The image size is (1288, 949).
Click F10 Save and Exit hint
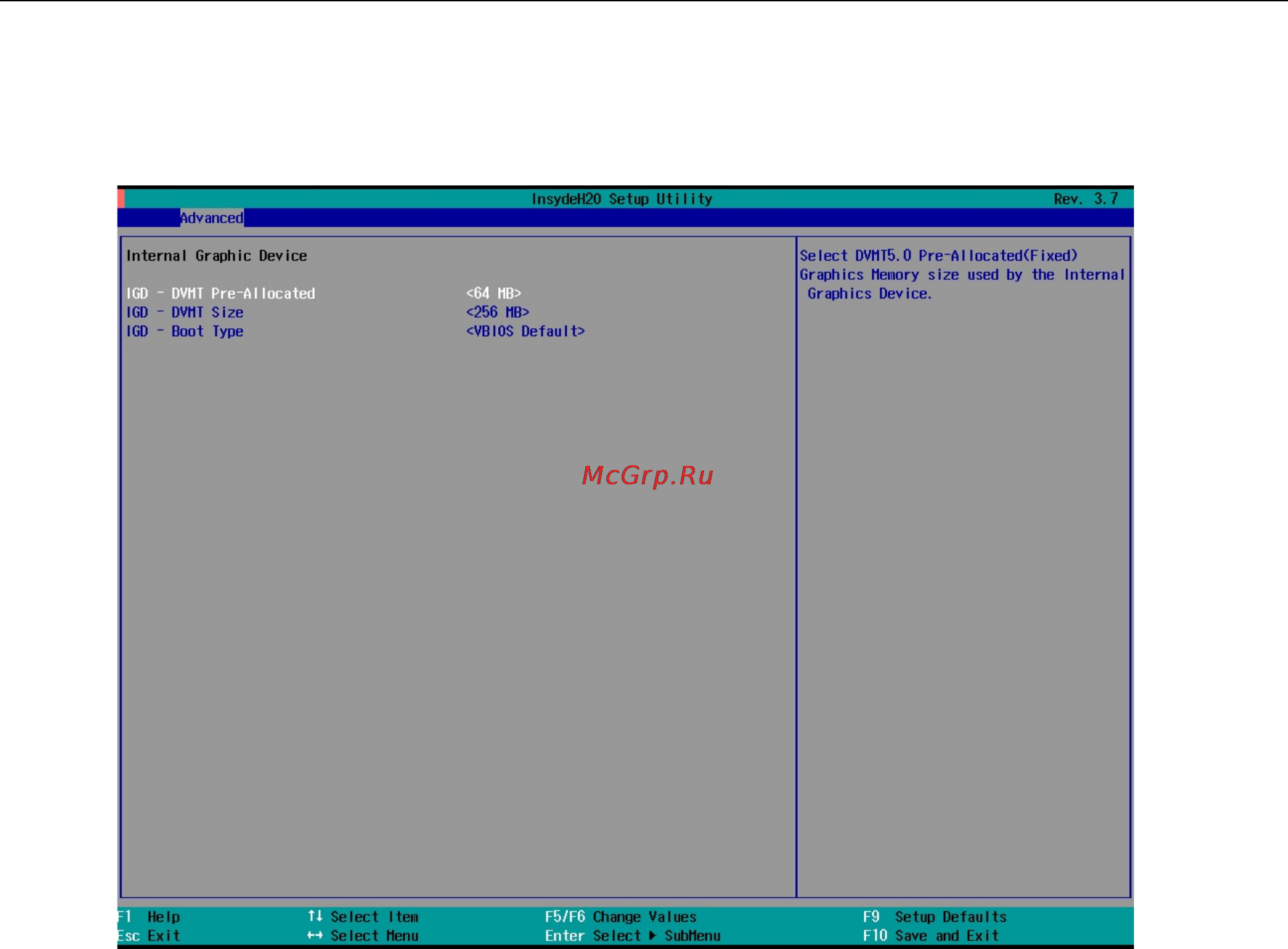coord(931,936)
